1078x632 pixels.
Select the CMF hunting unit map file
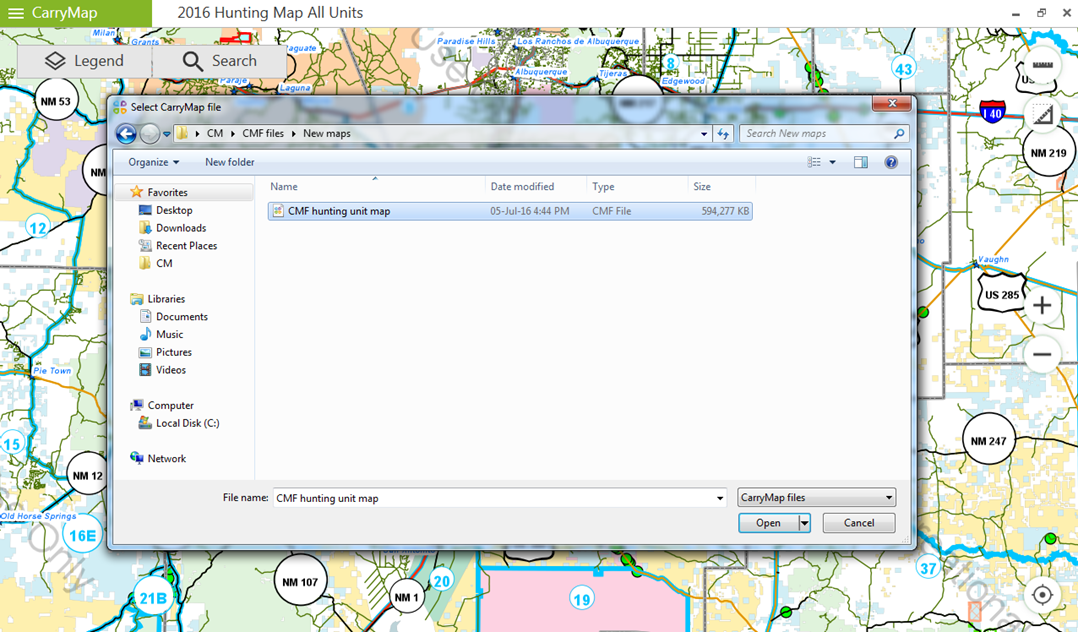pyautogui.click(x=510, y=211)
